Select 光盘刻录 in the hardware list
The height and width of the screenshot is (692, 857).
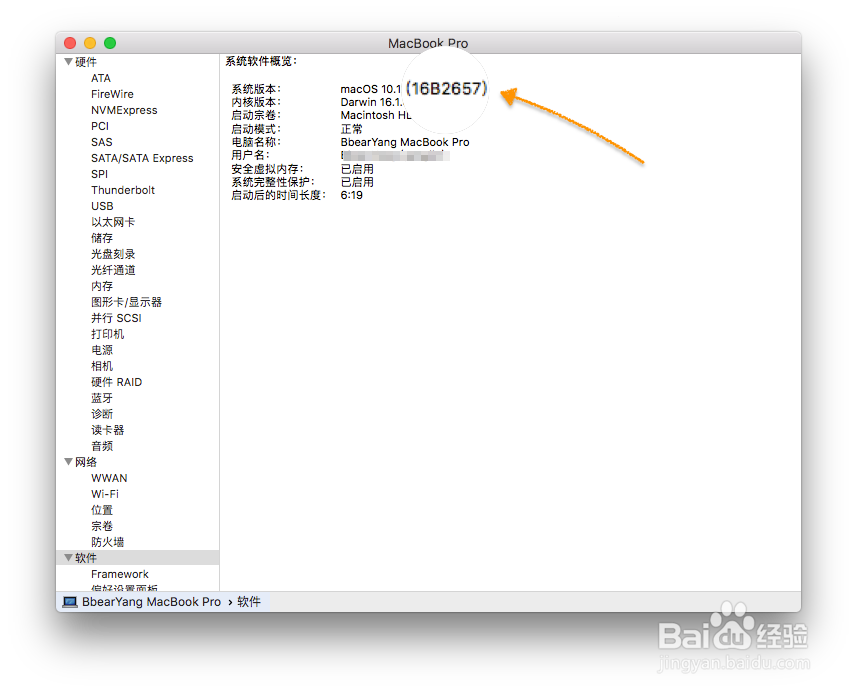pos(113,254)
